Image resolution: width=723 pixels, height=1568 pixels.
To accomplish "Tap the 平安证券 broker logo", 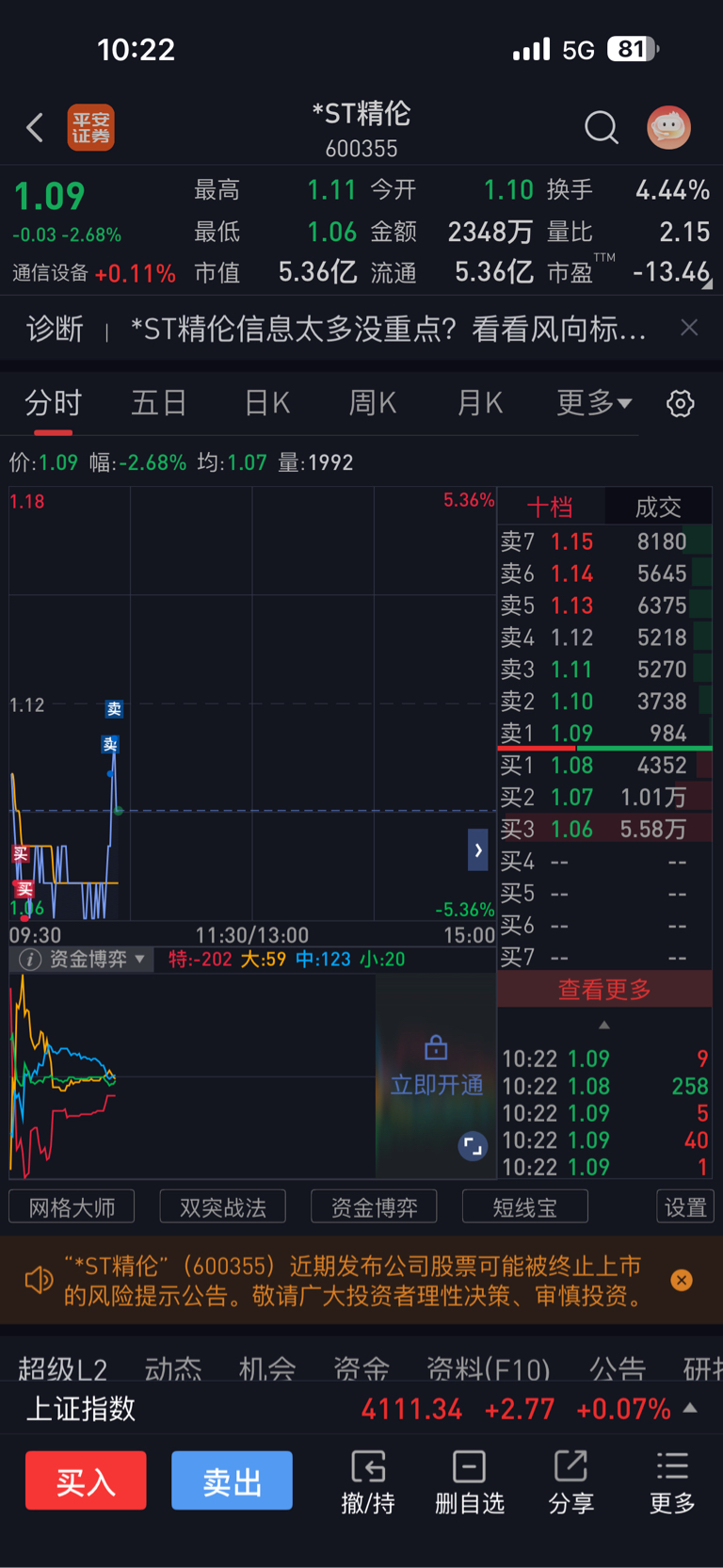I will click(90, 127).
